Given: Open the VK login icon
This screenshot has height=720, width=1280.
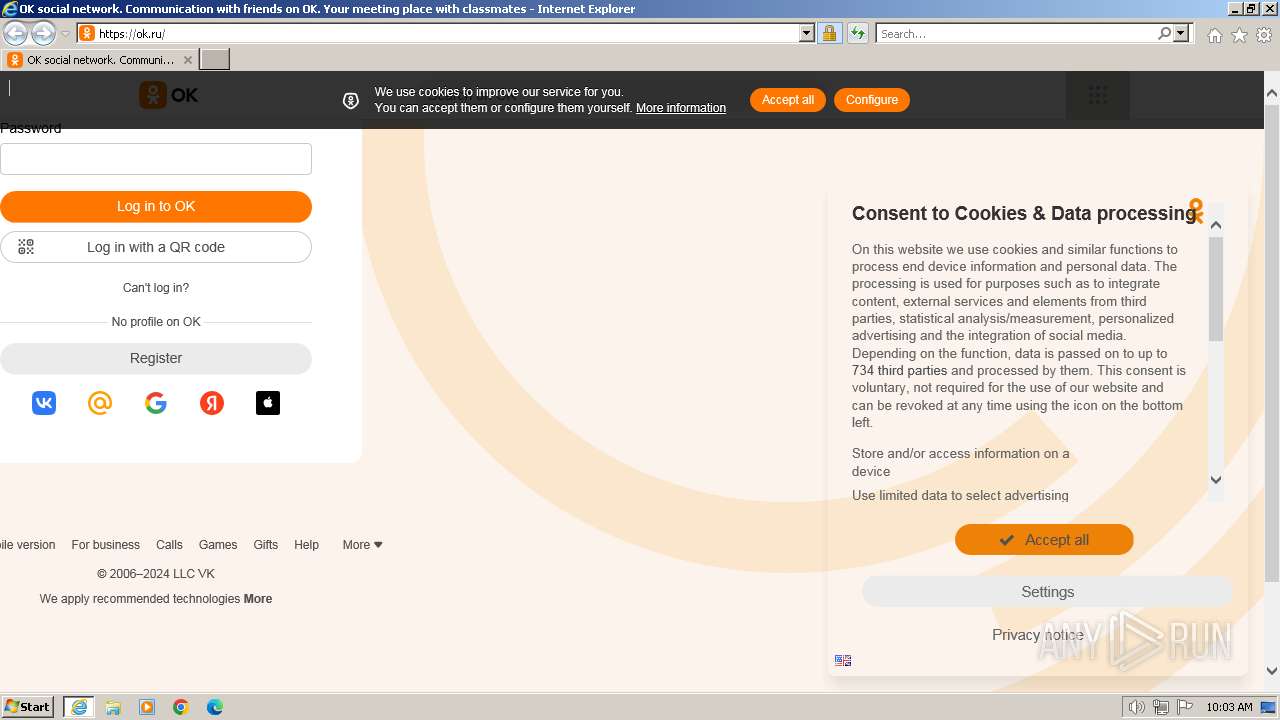Looking at the screenshot, I should (44, 403).
